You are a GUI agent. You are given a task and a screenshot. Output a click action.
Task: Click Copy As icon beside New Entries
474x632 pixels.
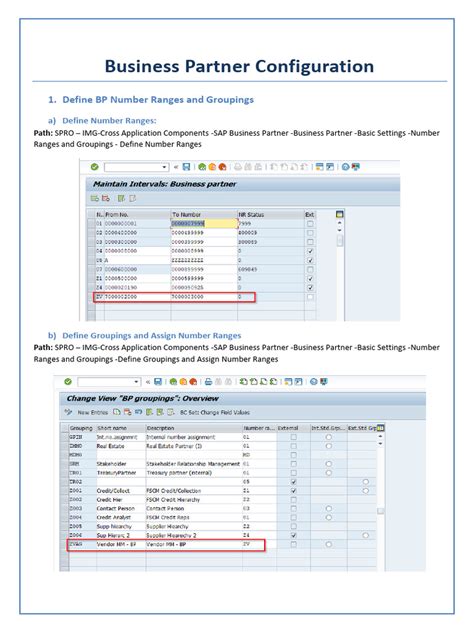(117, 412)
